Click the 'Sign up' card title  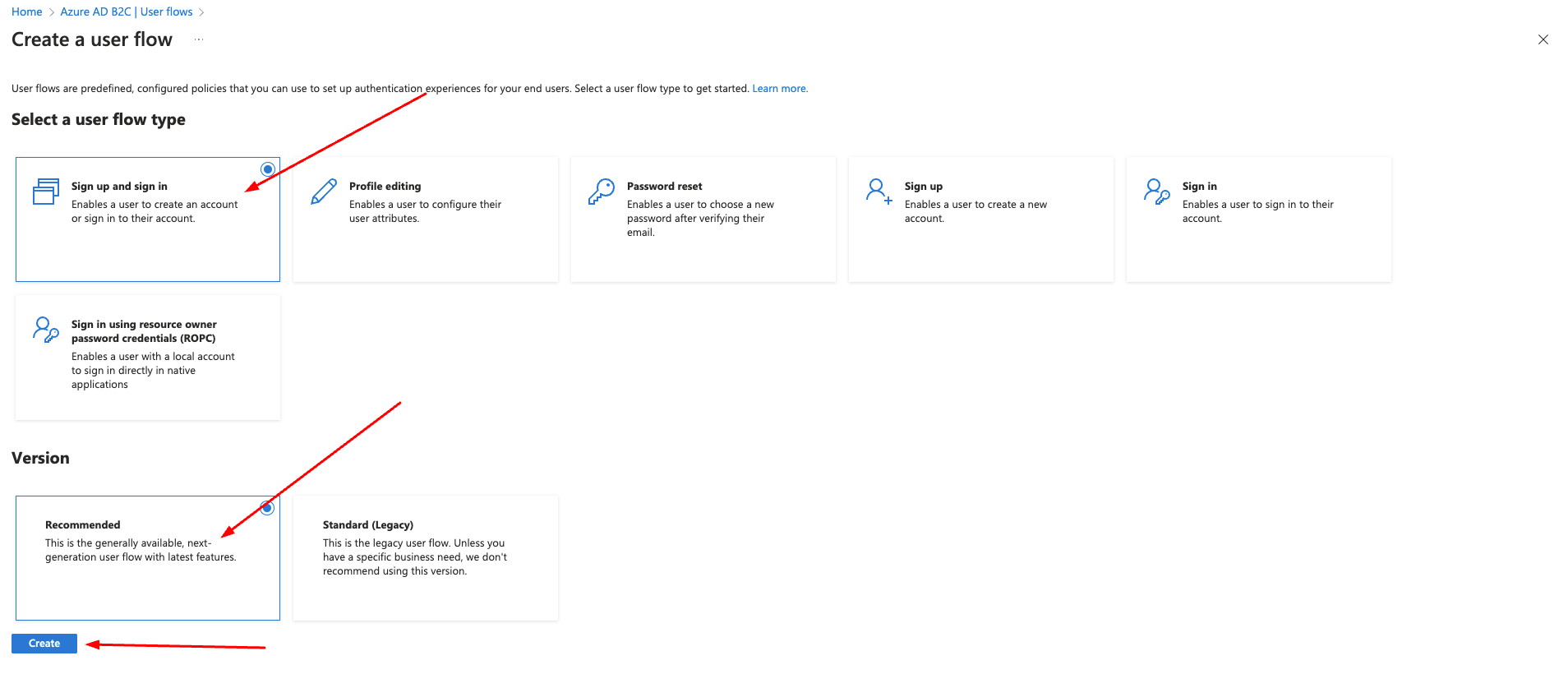click(x=924, y=187)
